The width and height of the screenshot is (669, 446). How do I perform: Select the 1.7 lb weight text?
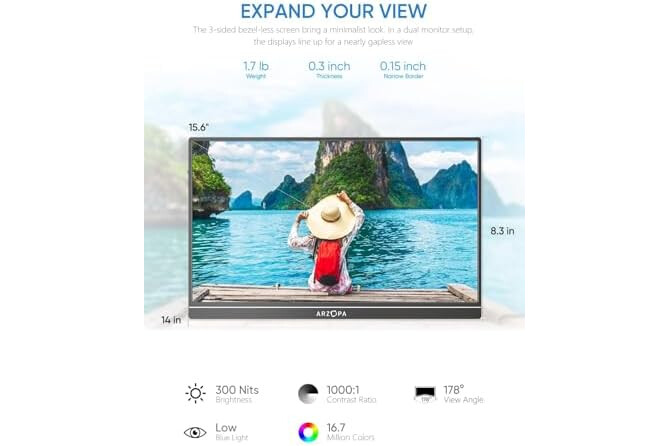(256, 70)
